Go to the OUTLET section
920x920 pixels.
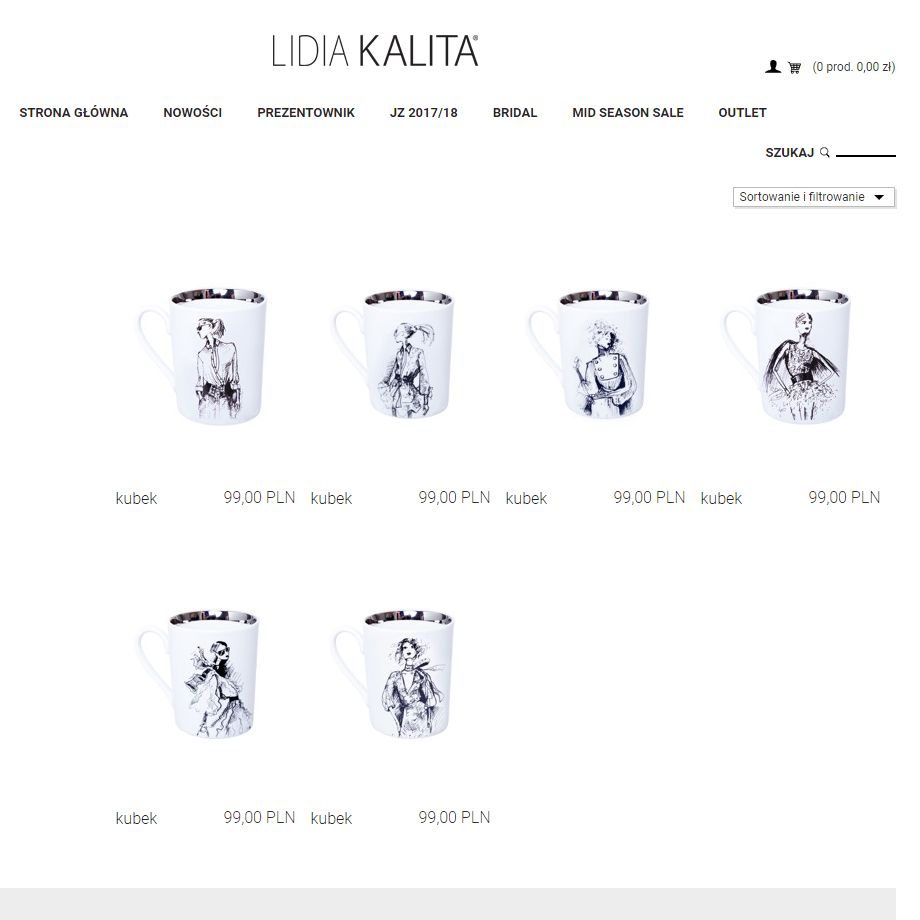tap(742, 113)
